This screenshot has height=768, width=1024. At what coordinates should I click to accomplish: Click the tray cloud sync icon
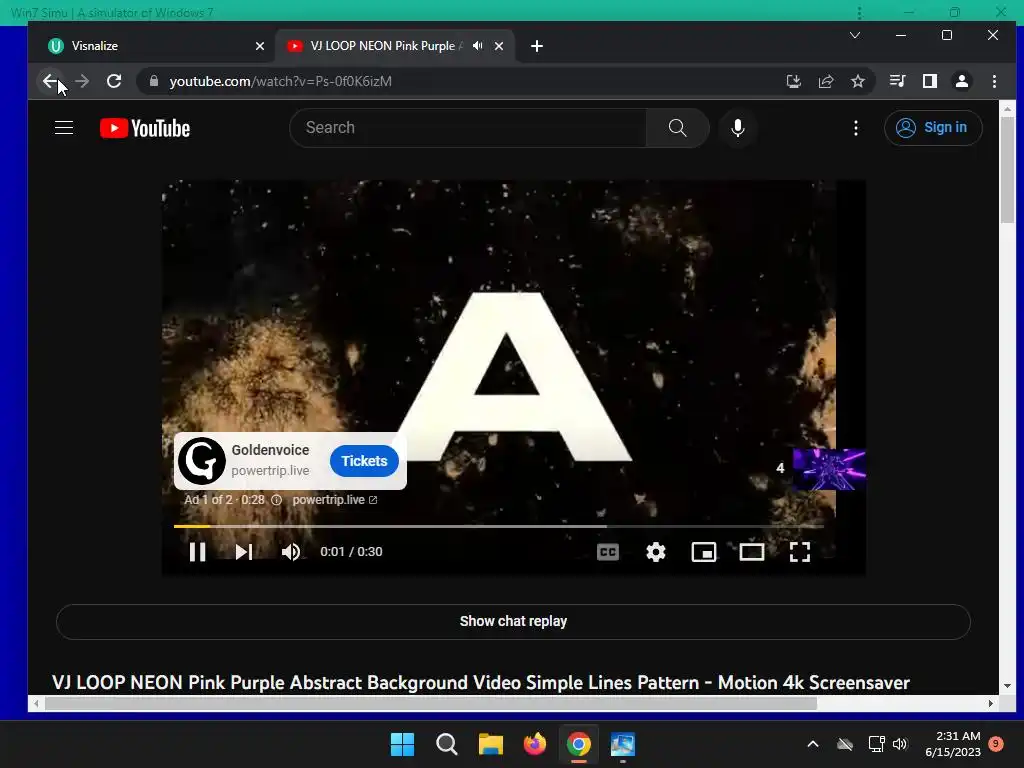tap(845, 744)
